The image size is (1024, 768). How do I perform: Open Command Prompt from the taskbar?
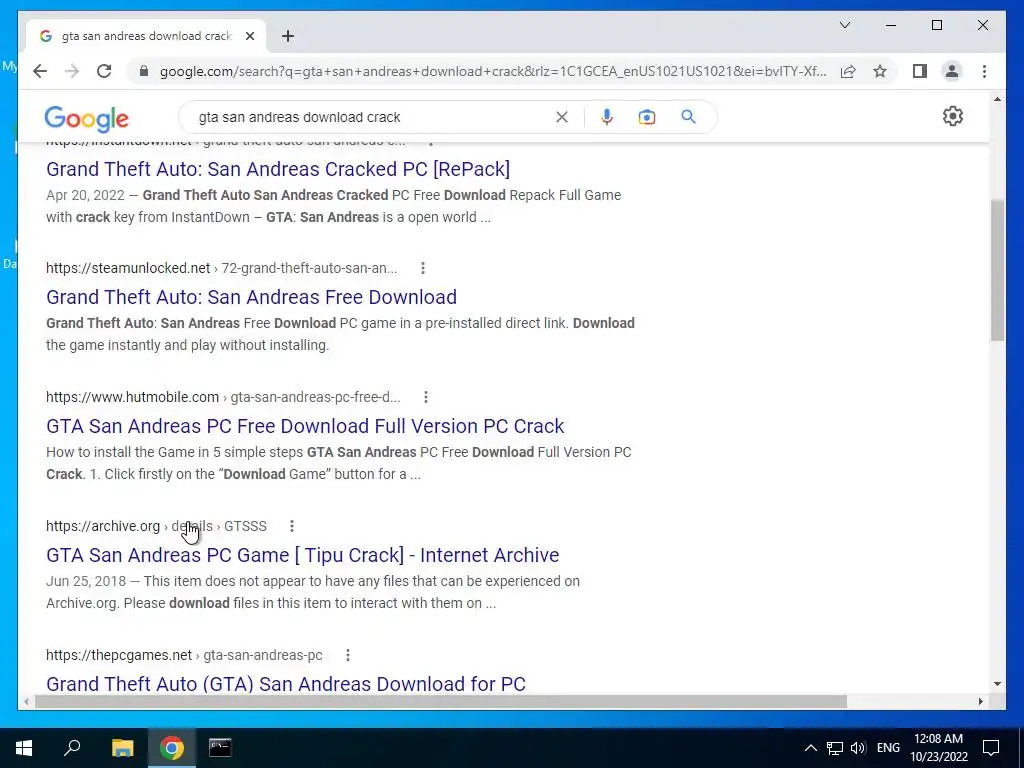point(220,748)
